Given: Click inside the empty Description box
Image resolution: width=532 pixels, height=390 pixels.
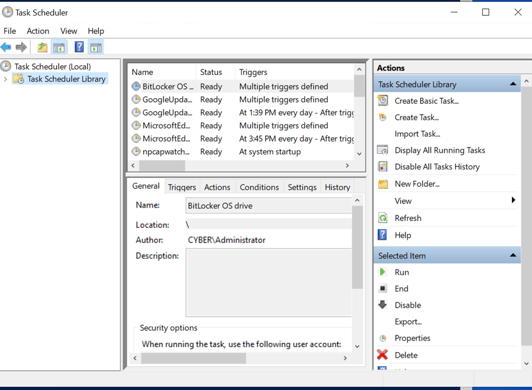Looking at the screenshot, I should coord(269,282).
